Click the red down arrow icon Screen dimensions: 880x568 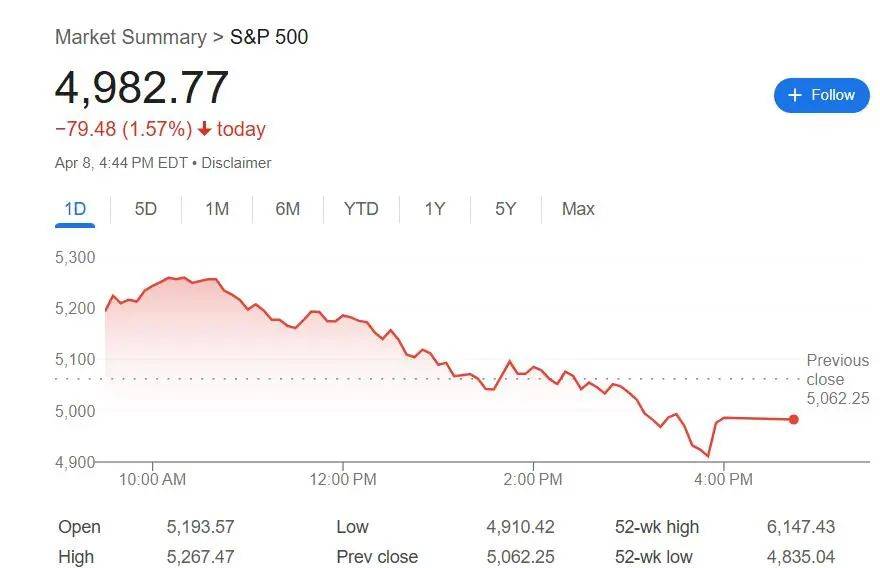coord(205,129)
